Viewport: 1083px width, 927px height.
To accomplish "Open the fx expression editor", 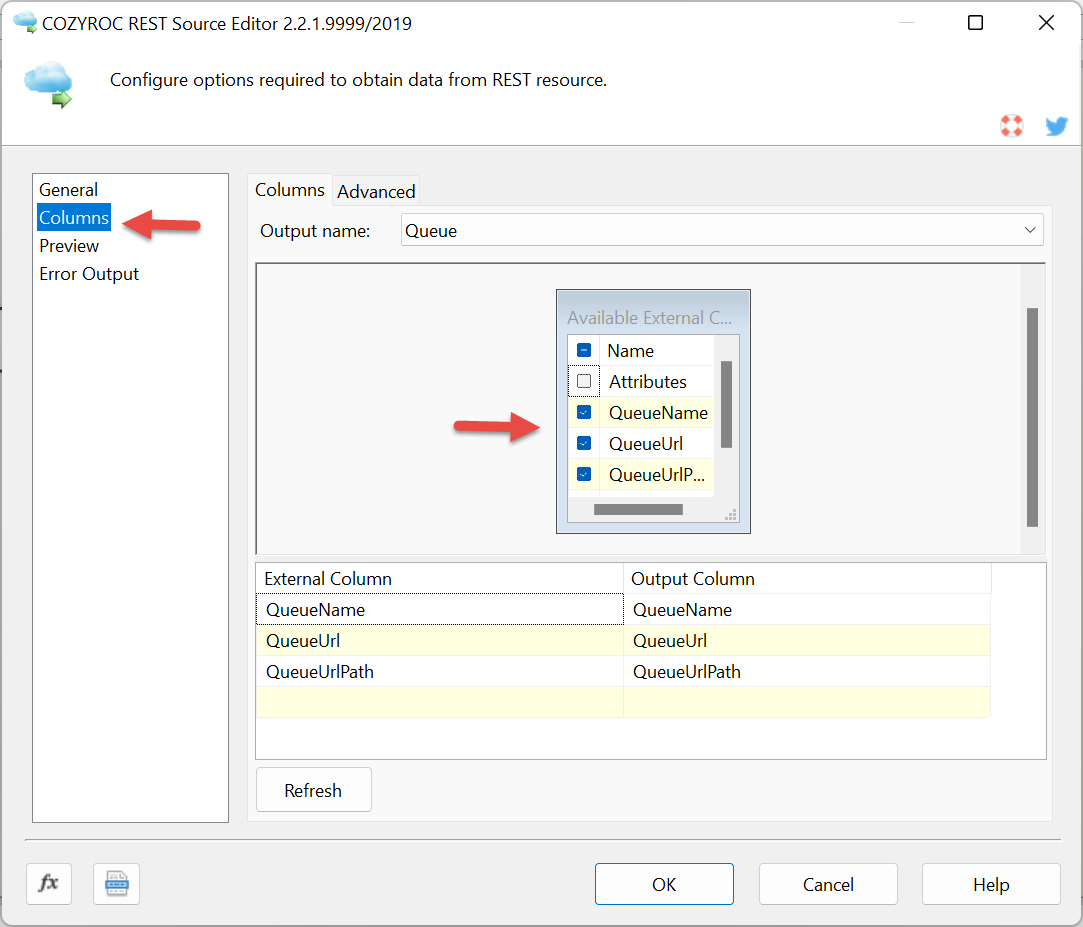I will 48,883.
